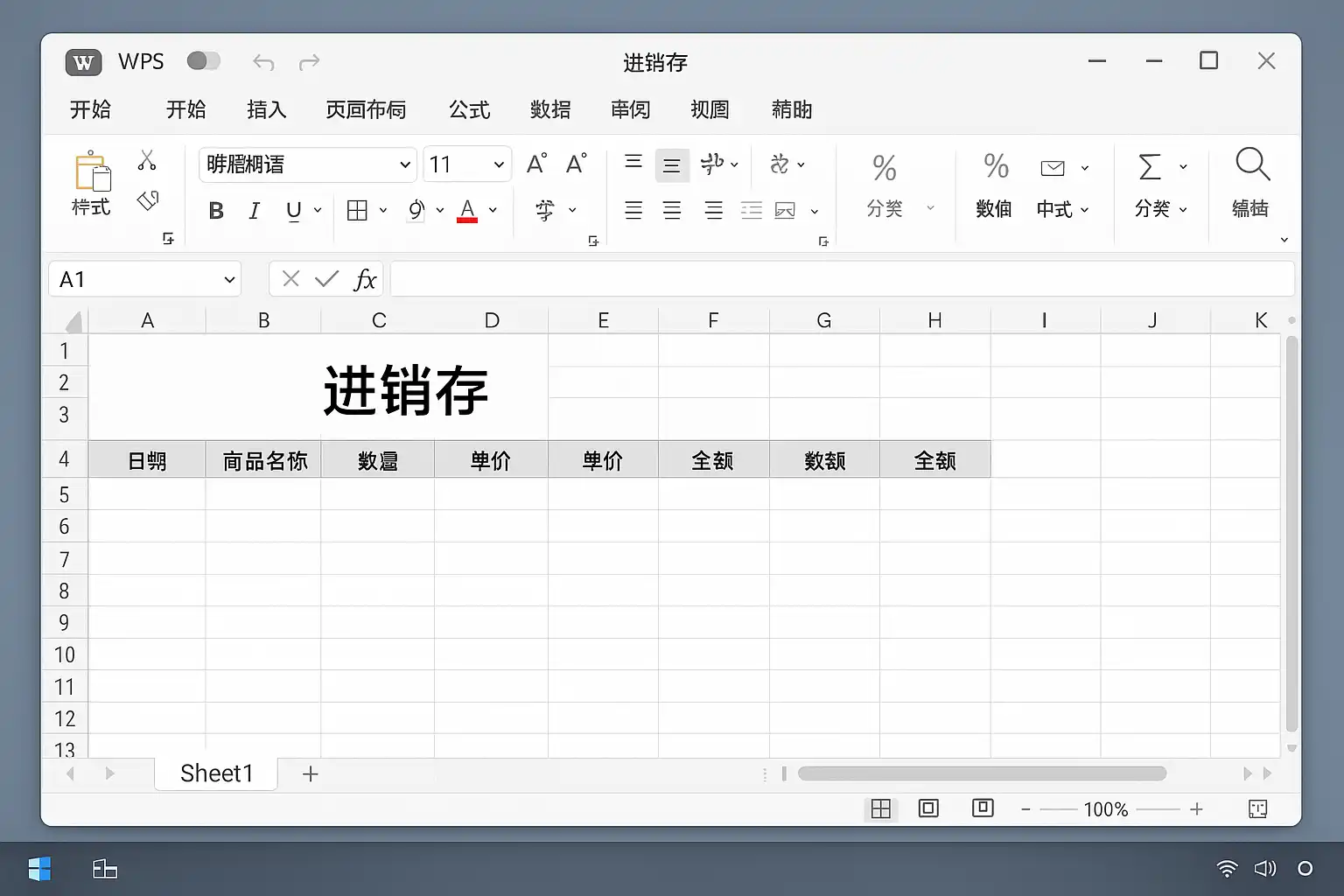Viewport: 1344px width, 896px height.
Task: Toggle the page layout view button
Action: pos(928,808)
